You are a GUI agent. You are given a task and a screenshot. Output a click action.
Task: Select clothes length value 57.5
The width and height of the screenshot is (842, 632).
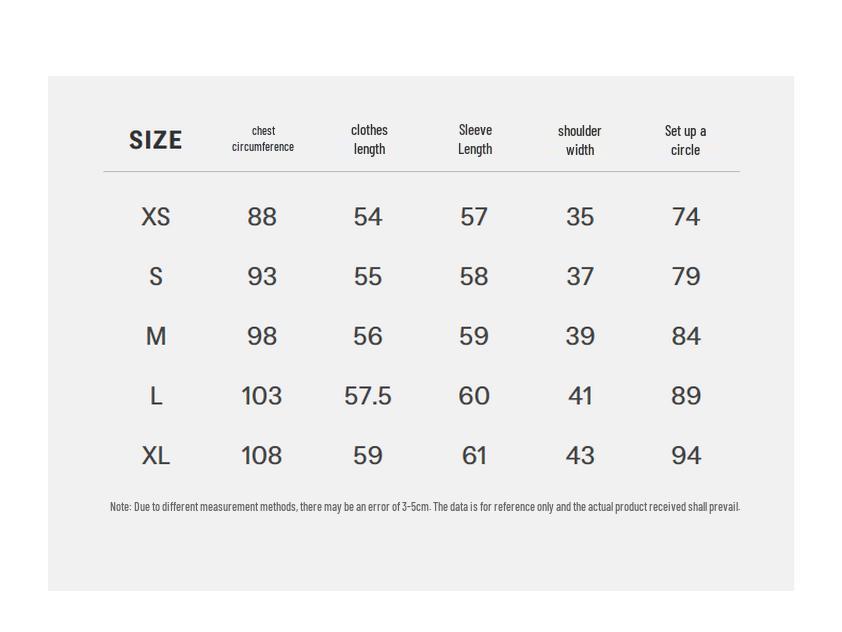point(368,397)
